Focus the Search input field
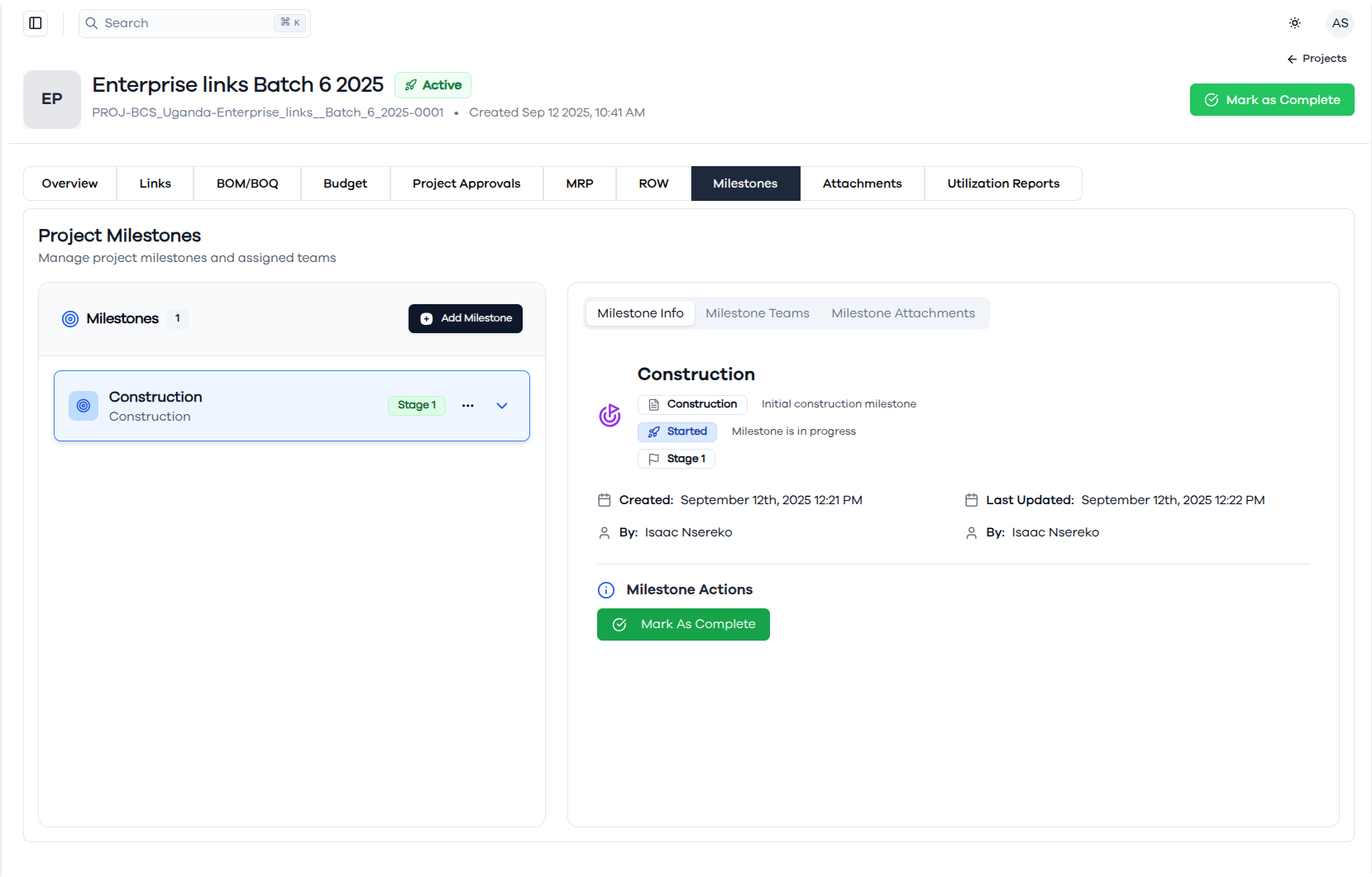Image resolution: width=1372 pixels, height=877 pixels. pyautogui.click(x=194, y=23)
